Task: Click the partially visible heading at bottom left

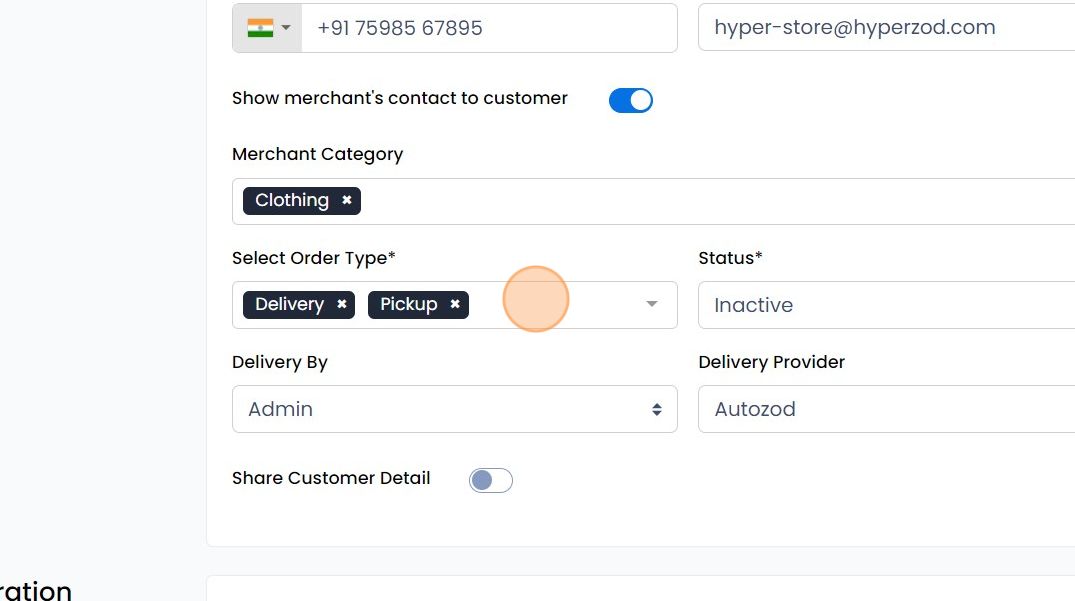Action: pos(36,590)
